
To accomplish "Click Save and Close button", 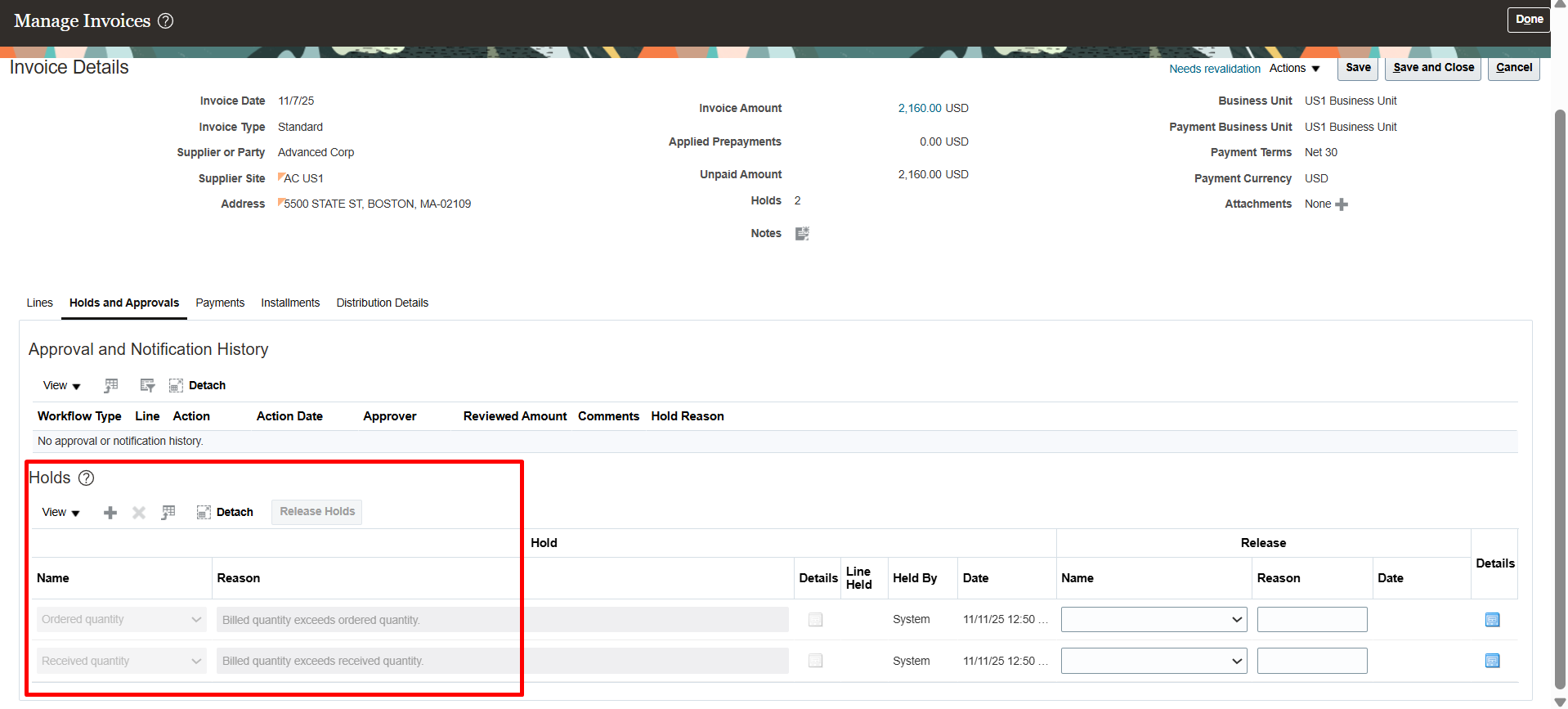I will click(x=1433, y=68).
